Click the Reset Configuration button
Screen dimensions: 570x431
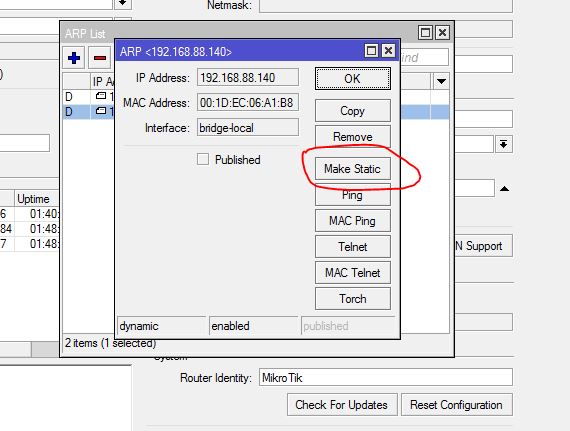tap(457, 404)
